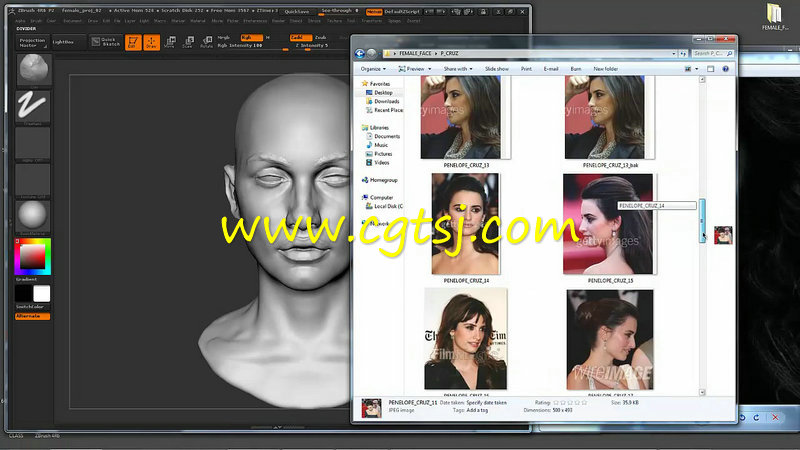Click Burn in Explorer toolbar

click(x=576, y=69)
